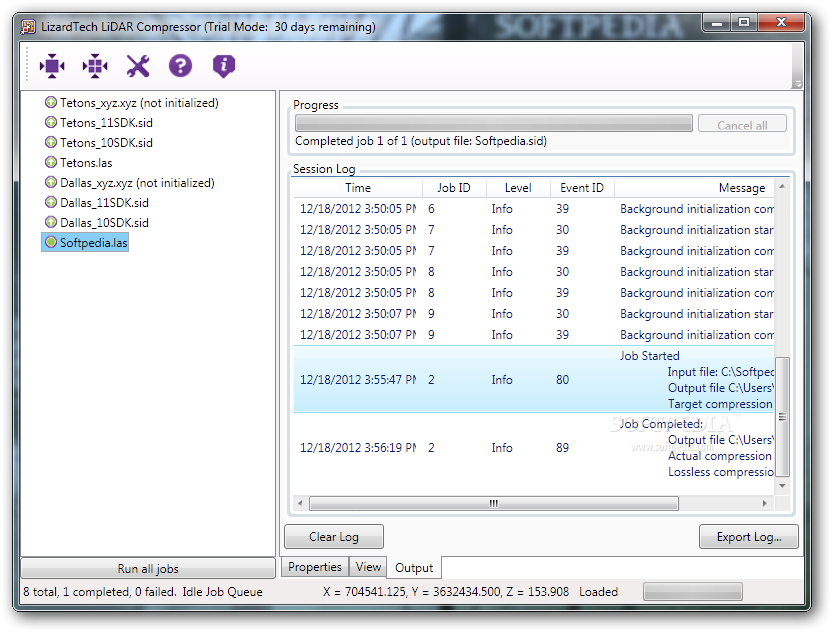Click the log horizontal scroll right arrow
Screen dimensions: 832x632
point(765,503)
